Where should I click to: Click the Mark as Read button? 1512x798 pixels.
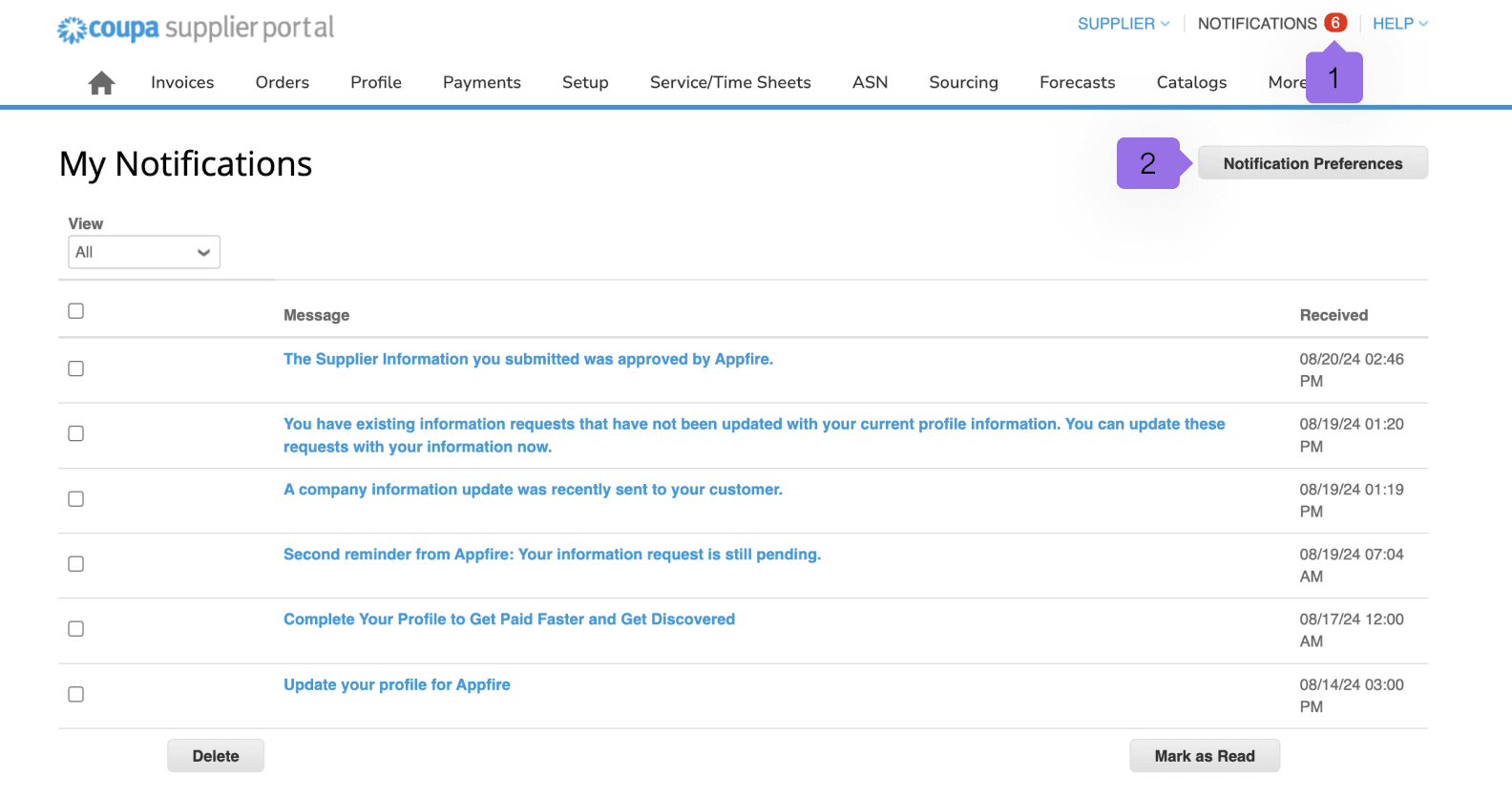(1205, 756)
